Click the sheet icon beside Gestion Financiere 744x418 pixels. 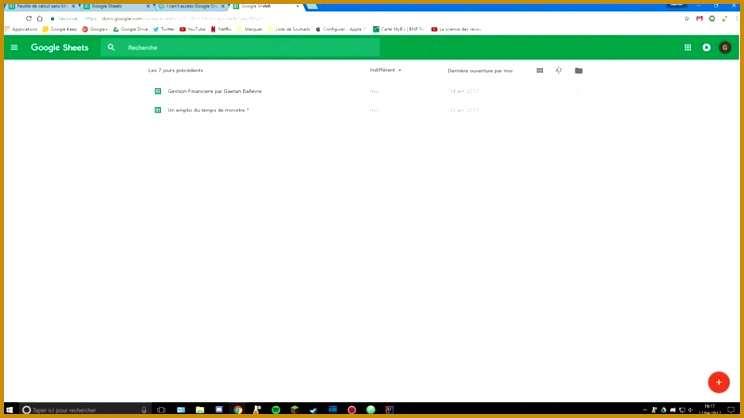pos(158,91)
